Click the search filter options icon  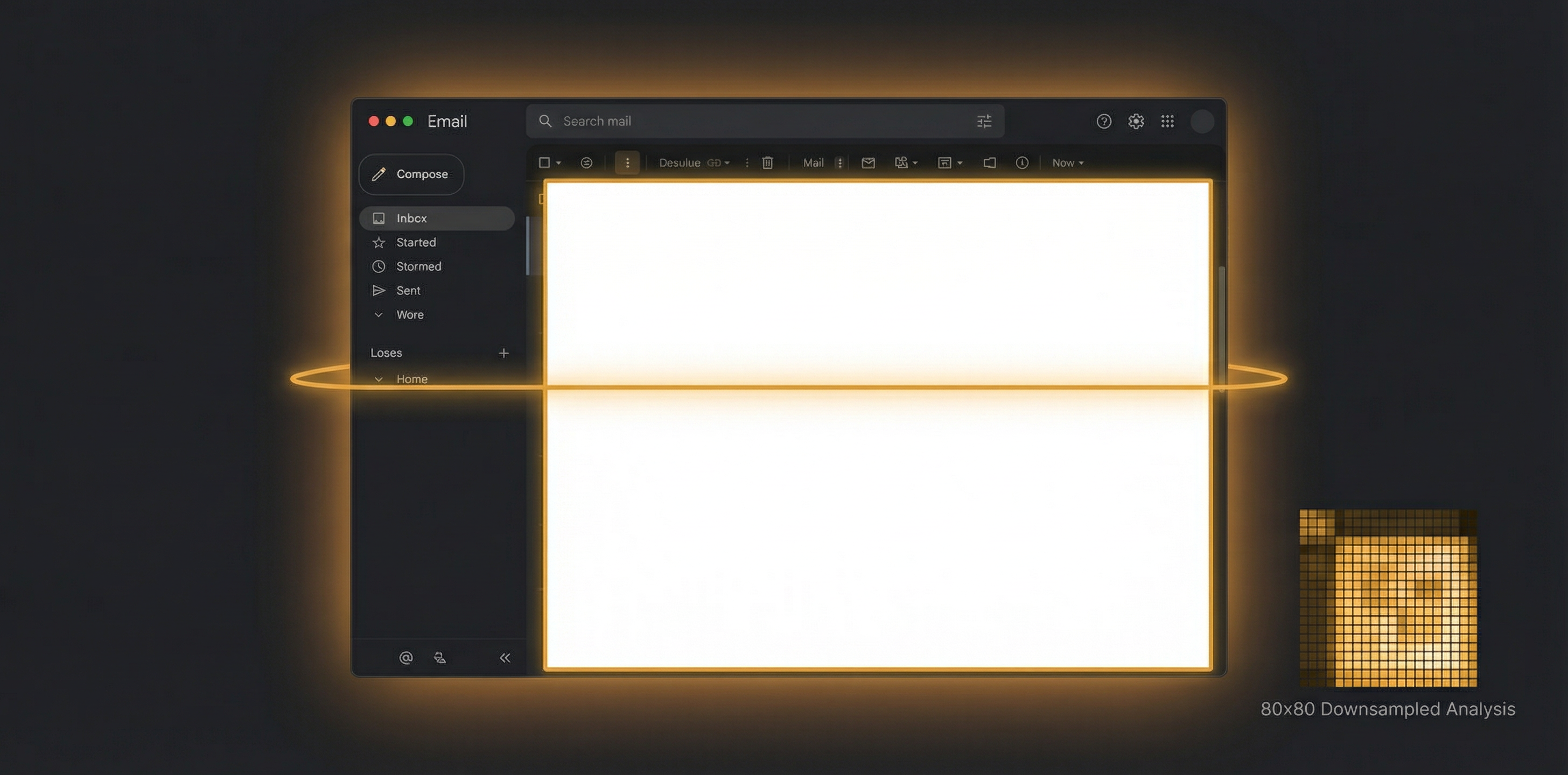point(984,122)
